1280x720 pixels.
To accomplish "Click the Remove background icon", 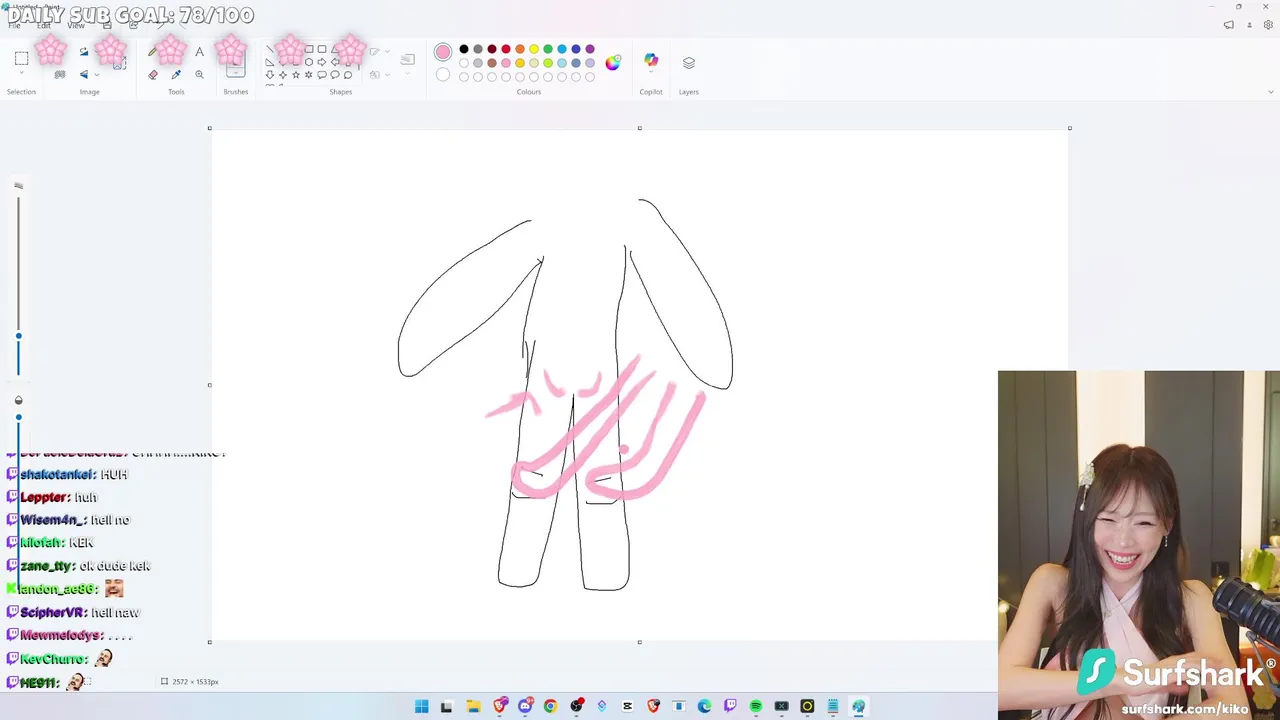I will point(60,74).
